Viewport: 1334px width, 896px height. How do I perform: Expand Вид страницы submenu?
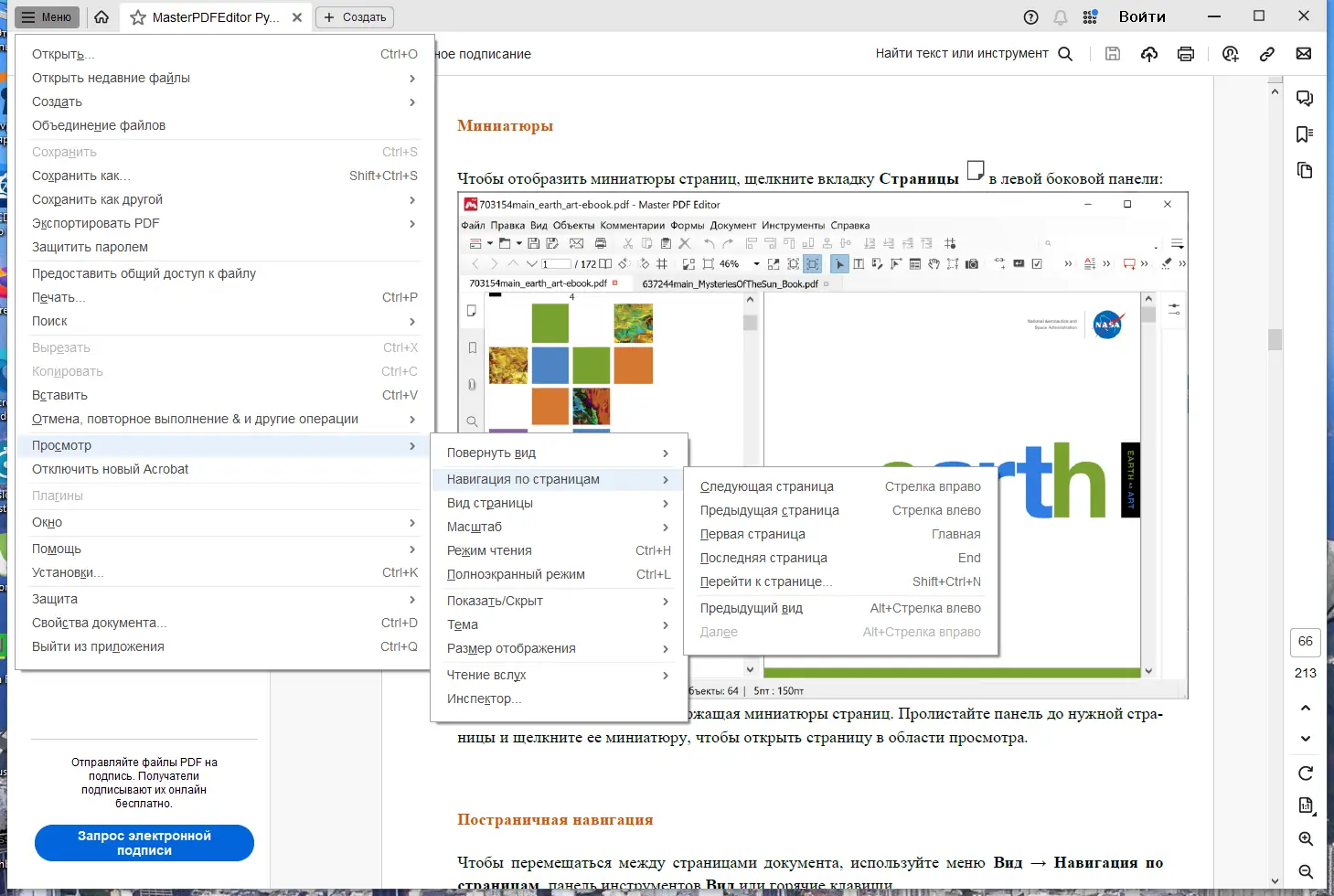tap(559, 503)
